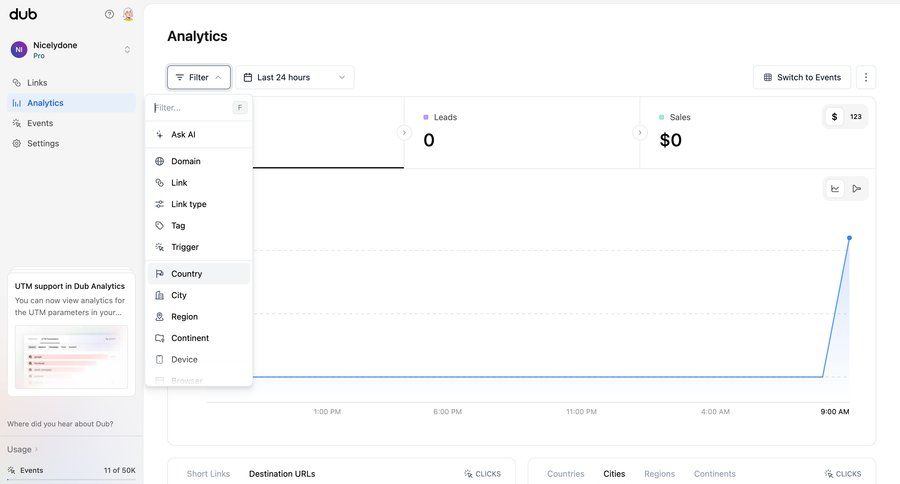Select Continent filter option
Image resolution: width=900 pixels, height=484 pixels.
click(x=199, y=338)
